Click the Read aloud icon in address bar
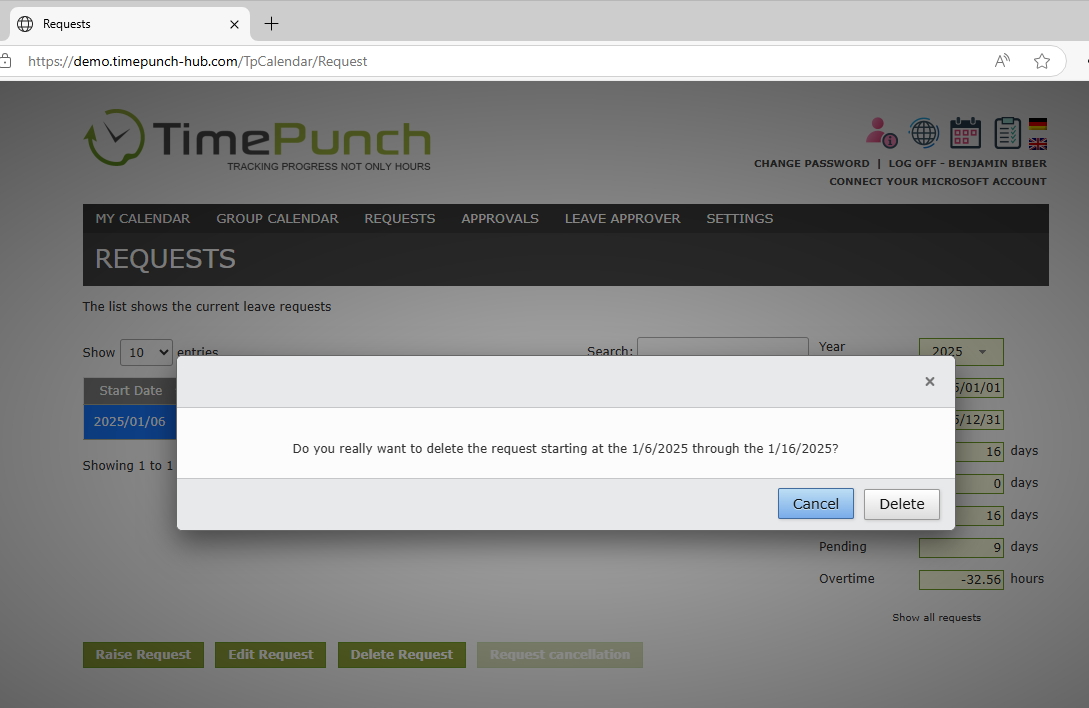Viewport: 1089px width, 708px height. (1002, 61)
